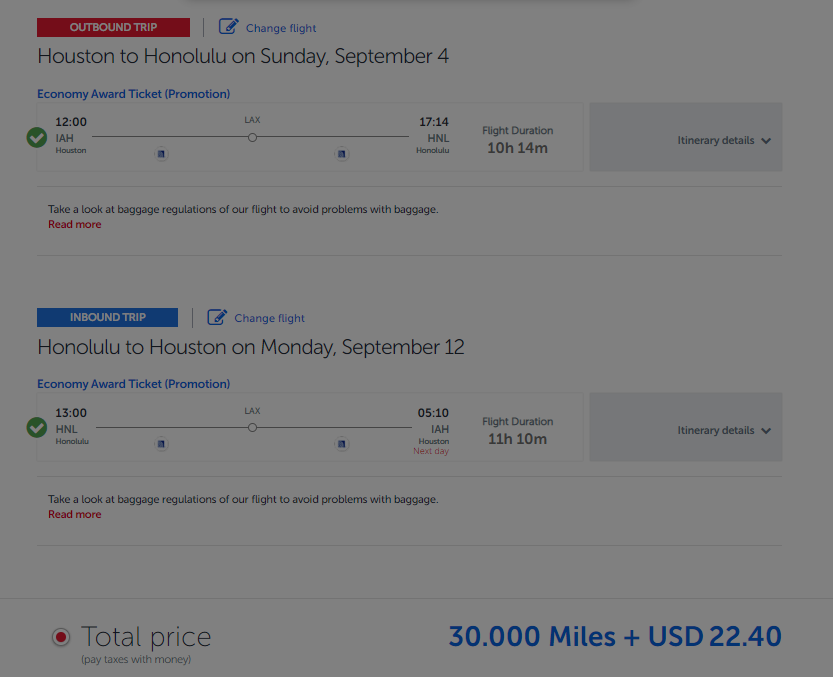
Task: Open the INBOUND TRIP label
Action: [x=107, y=317]
